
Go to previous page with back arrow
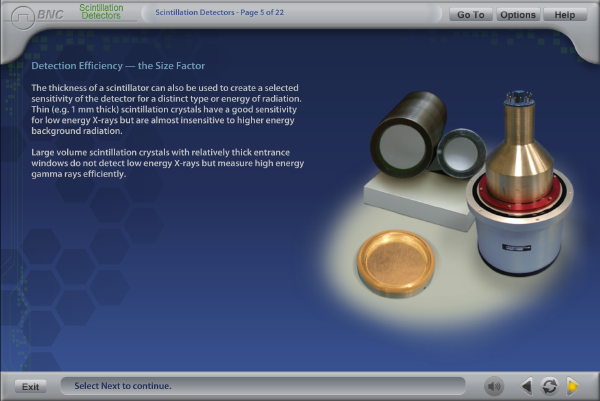point(527,386)
